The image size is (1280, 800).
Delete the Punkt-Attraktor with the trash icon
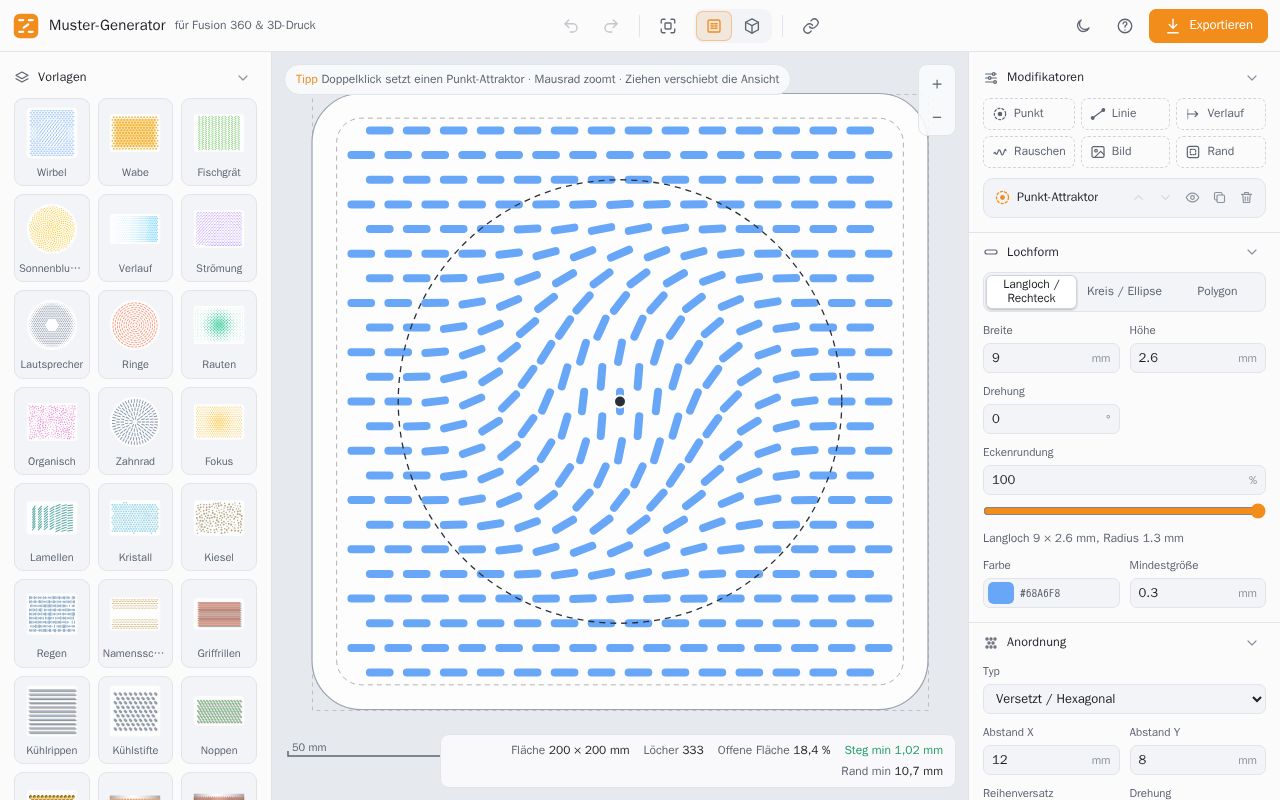(1246, 198)
